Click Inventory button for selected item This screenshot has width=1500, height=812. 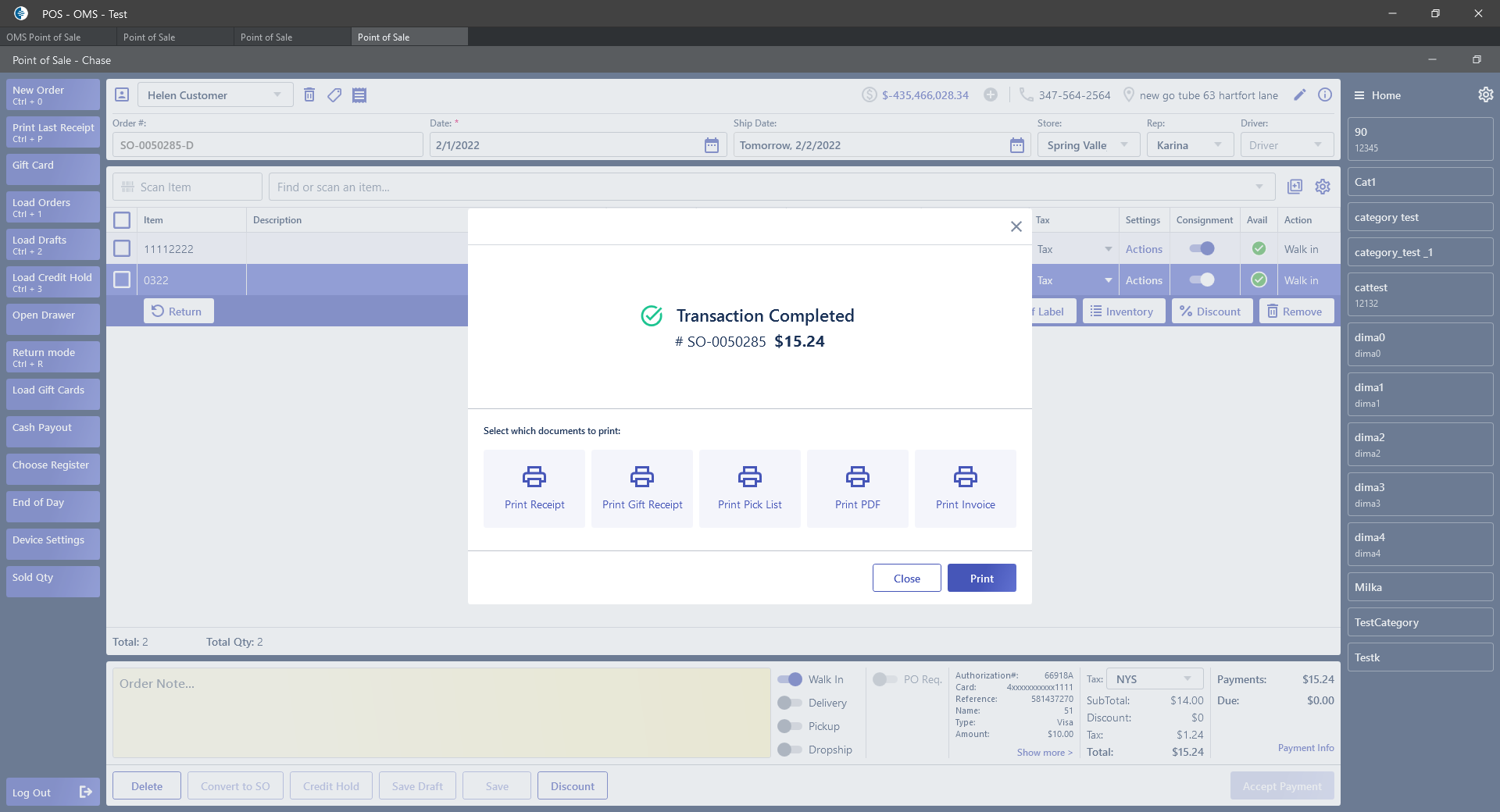click(x=1123, y=311)
